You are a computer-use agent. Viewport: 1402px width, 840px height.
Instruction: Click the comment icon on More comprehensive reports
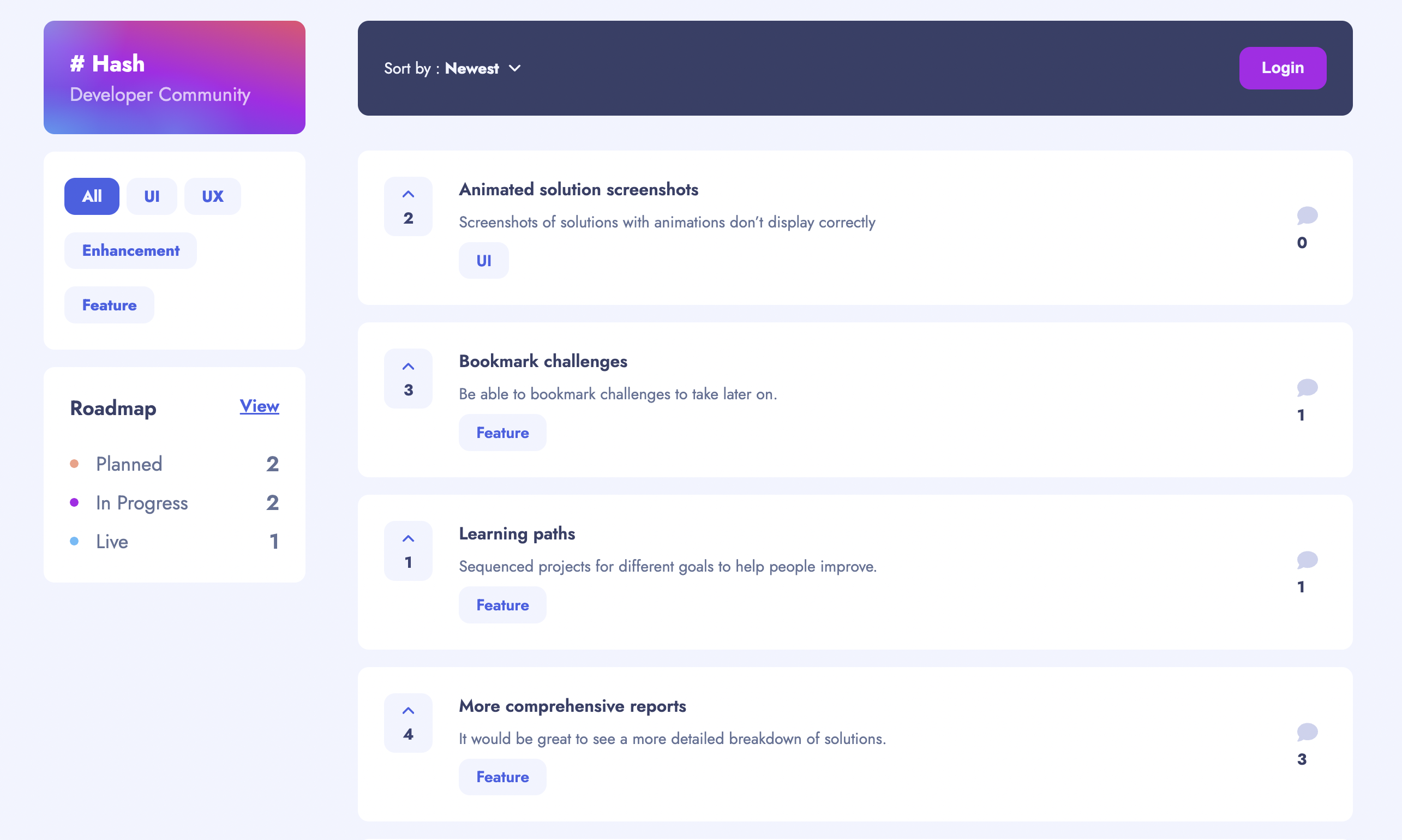click(1307, 733)
